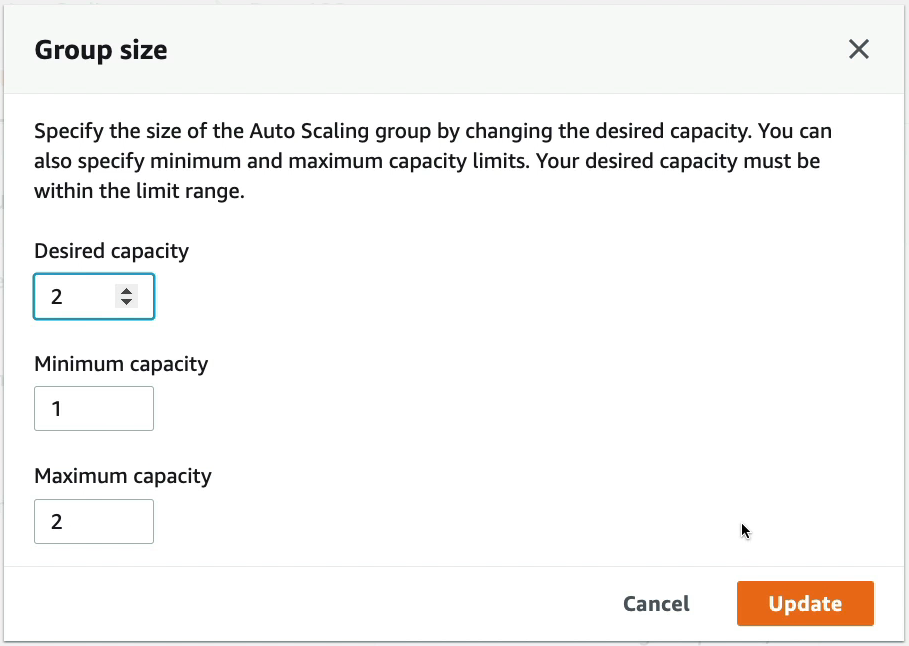This screenshot has width=909, height=646.
Task: Click the value 1 in Minimum capacity
Action: (56, 409)
